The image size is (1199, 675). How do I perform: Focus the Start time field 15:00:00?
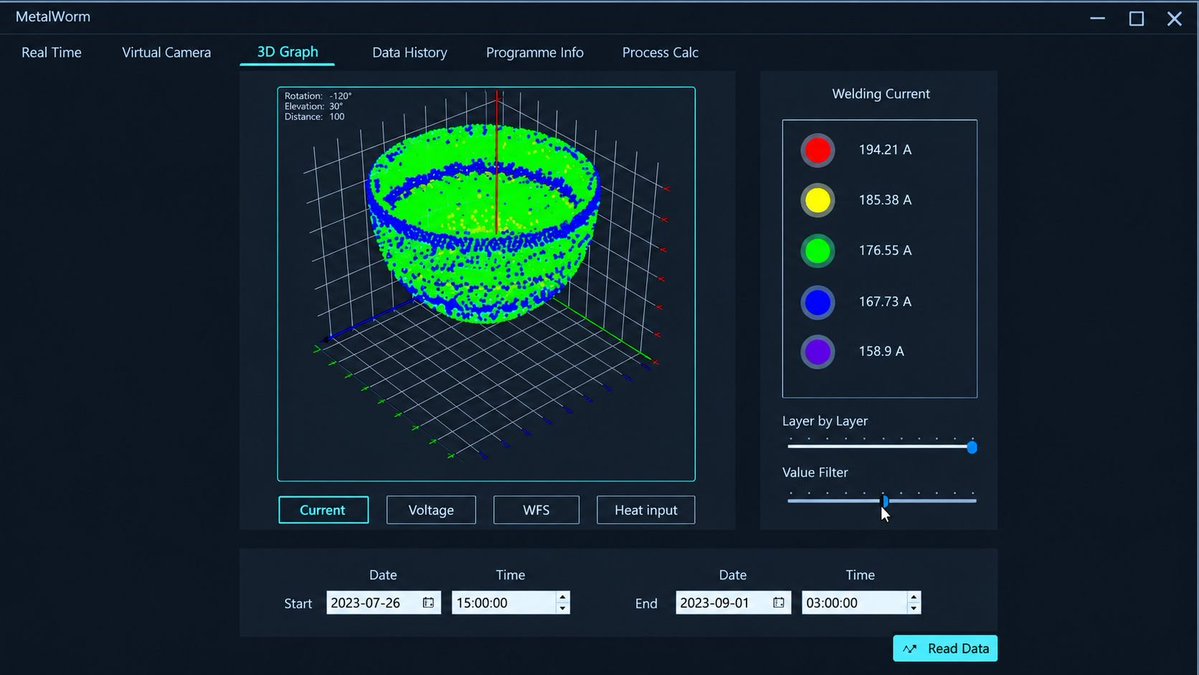(x=510, y=602)
